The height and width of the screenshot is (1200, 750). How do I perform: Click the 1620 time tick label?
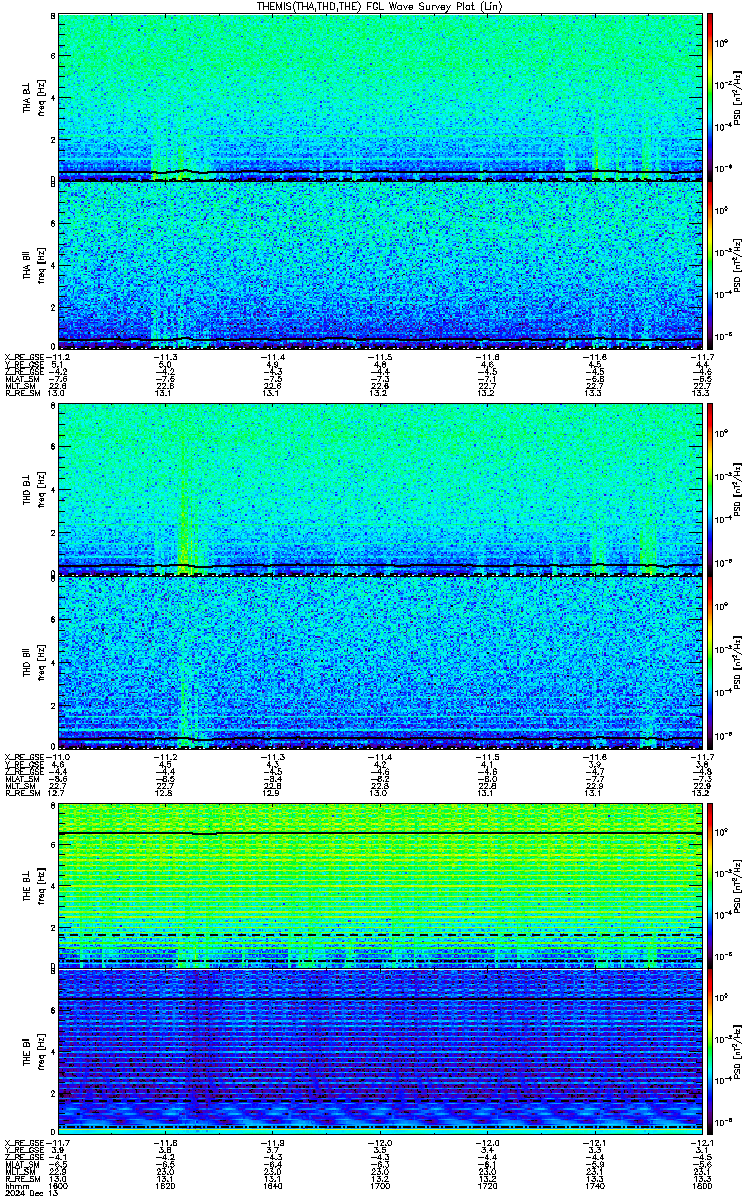pos(165,1186)
